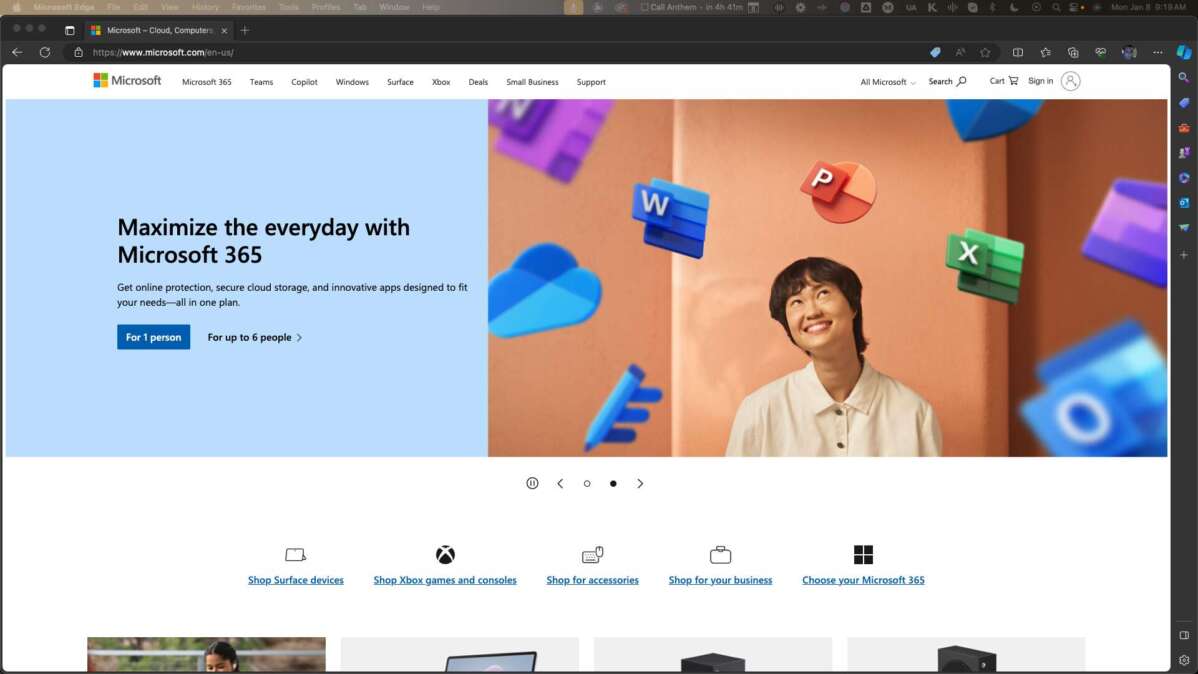This screenshot has width=1198, height=674.
Task: Click the Microsoft logo
Action: click(x=127, y=81)
